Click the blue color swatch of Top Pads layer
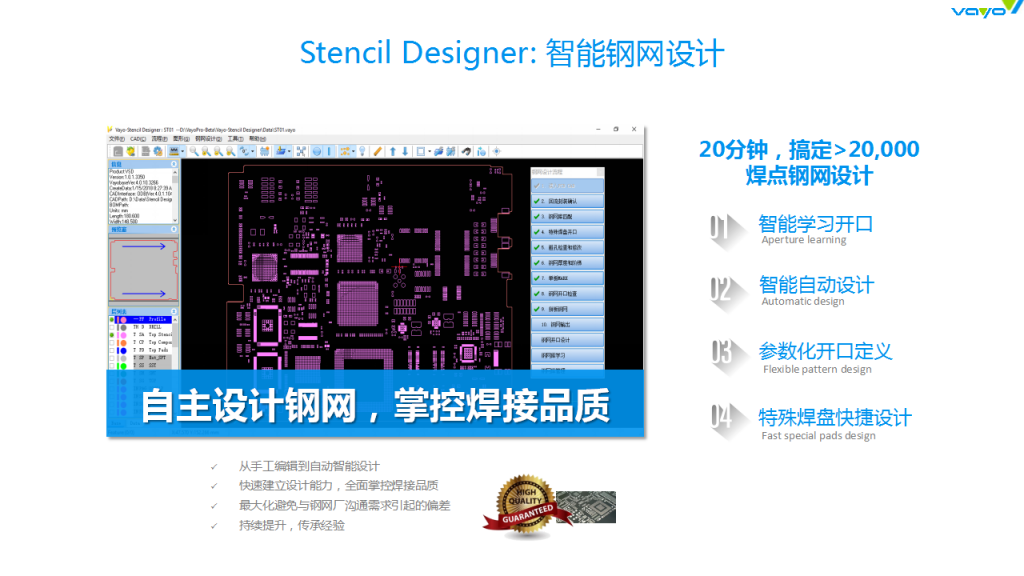1024x576 pixels. click(122, 351)
